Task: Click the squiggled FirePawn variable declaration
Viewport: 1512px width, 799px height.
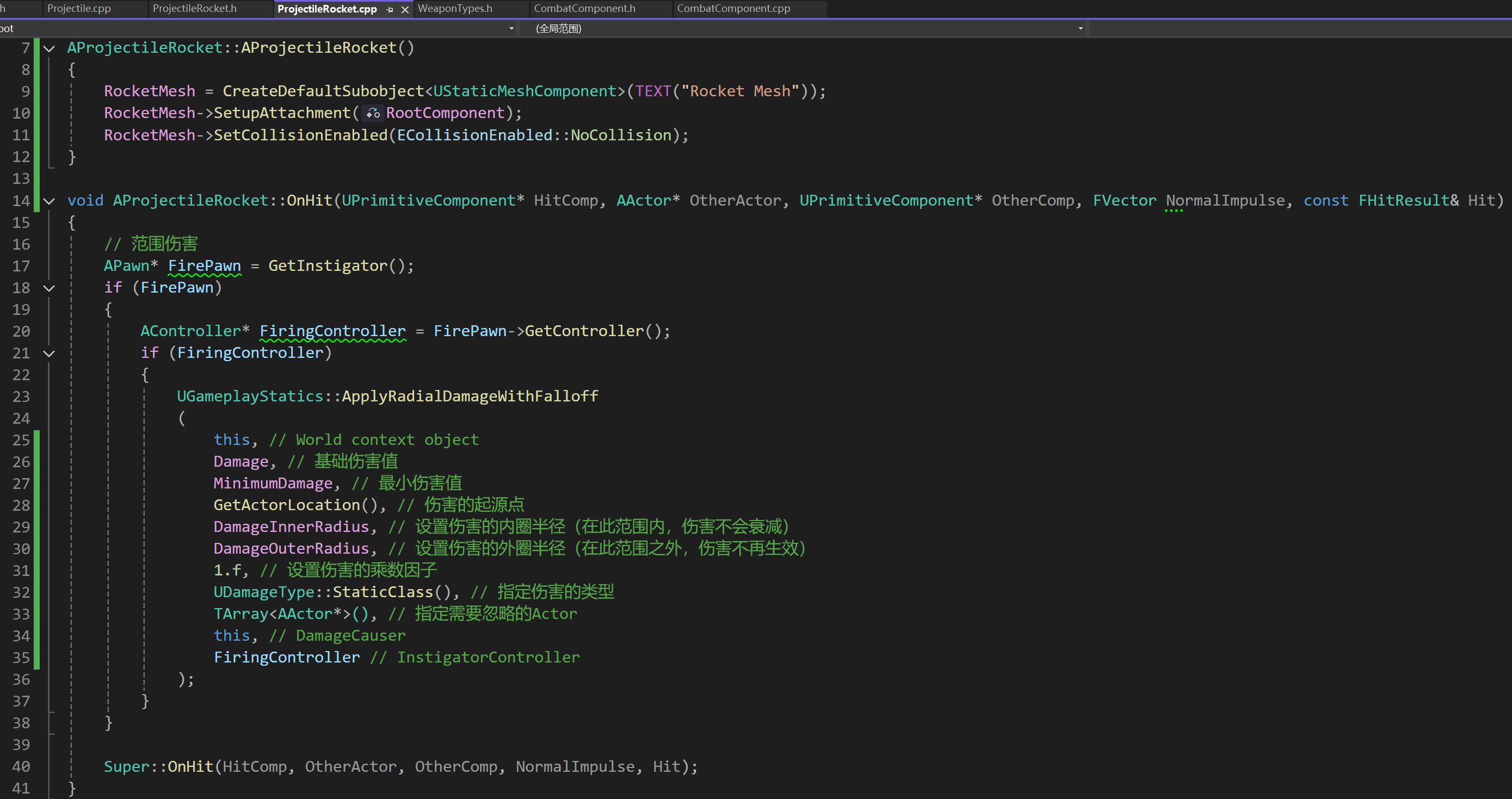Action: click(204, 266)
